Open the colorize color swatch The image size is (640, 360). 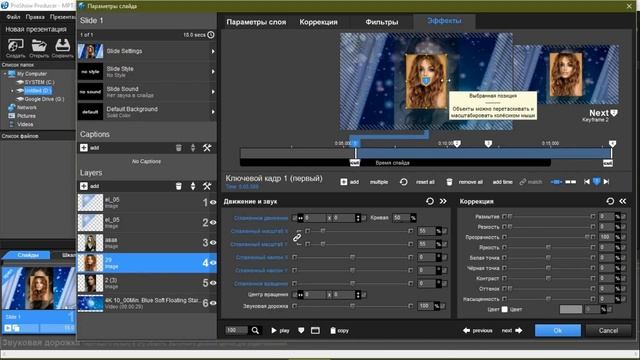571,309
